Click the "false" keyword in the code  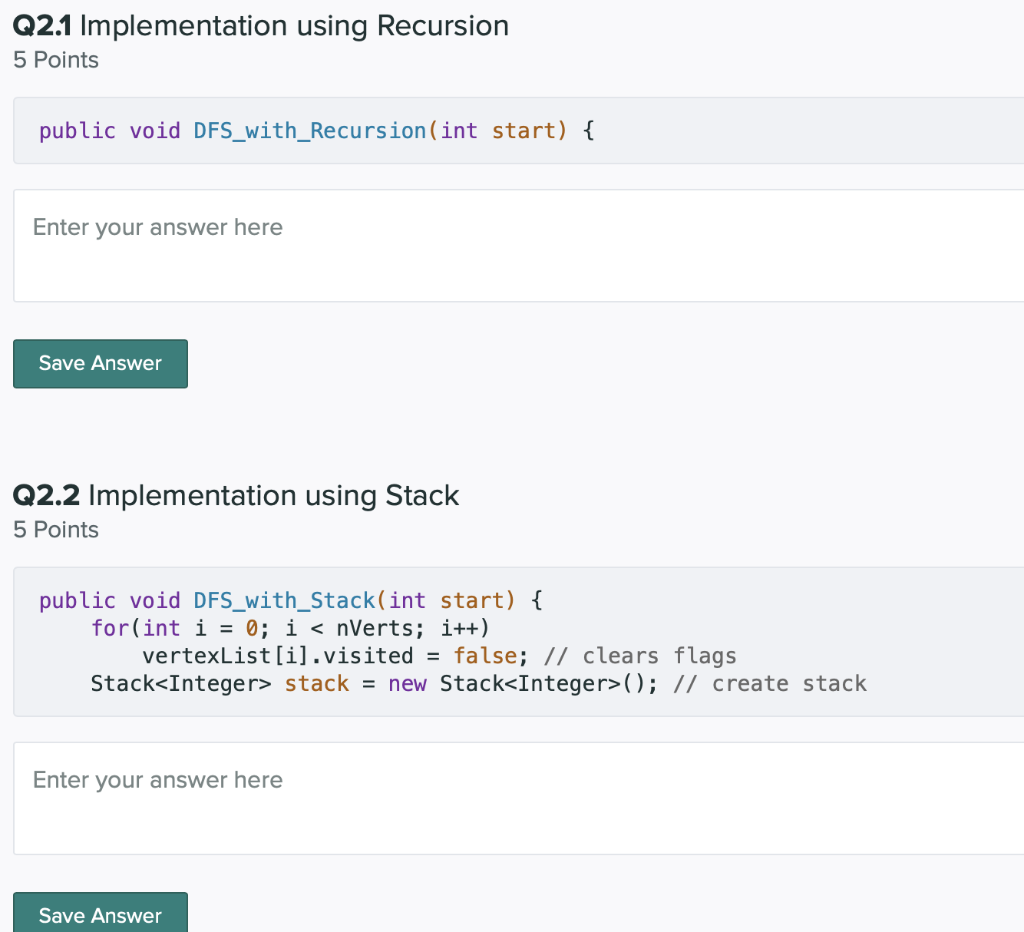click(485, 656)
